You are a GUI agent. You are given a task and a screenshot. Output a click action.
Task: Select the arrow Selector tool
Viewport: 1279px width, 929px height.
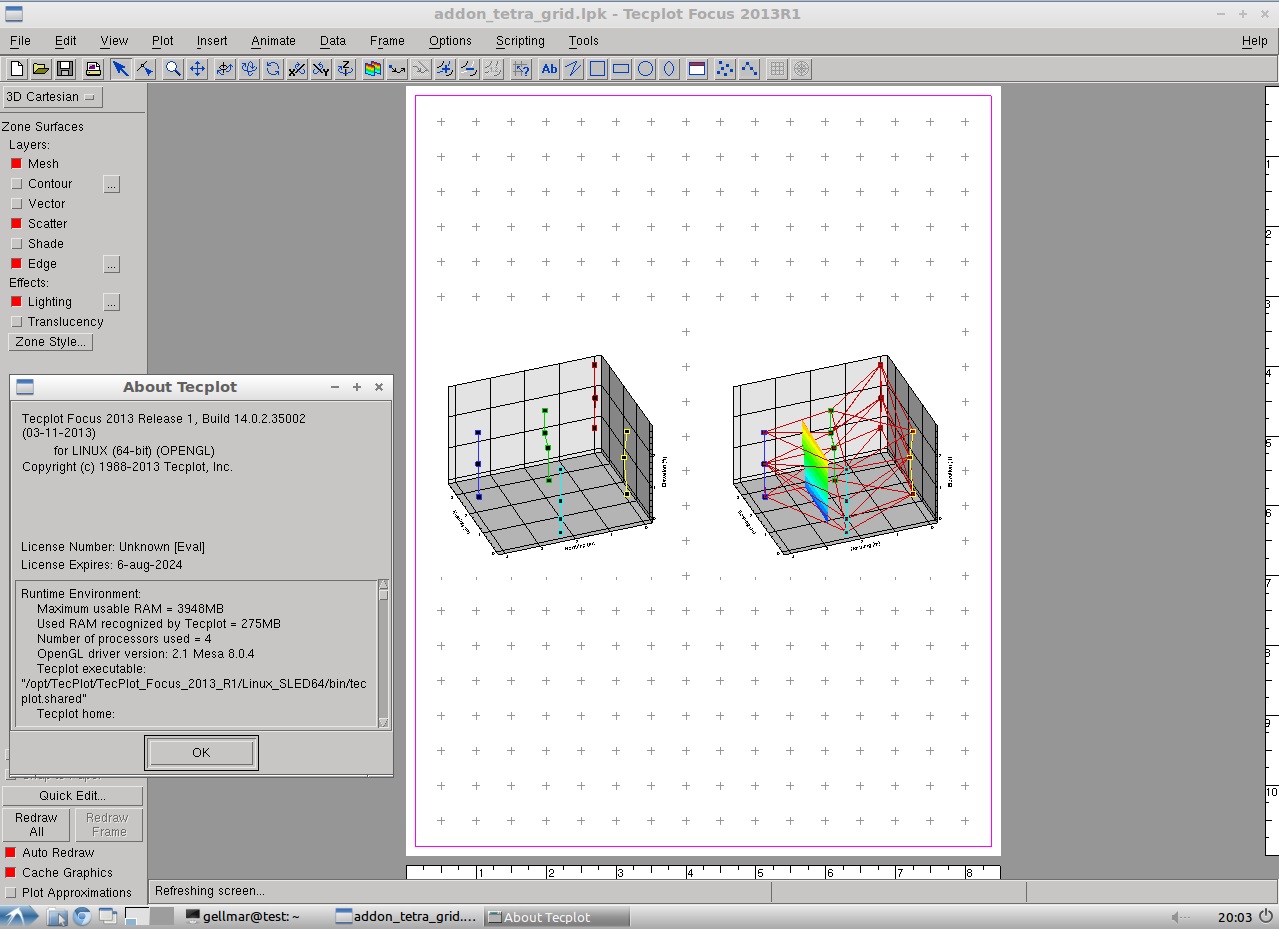[121, 69]
